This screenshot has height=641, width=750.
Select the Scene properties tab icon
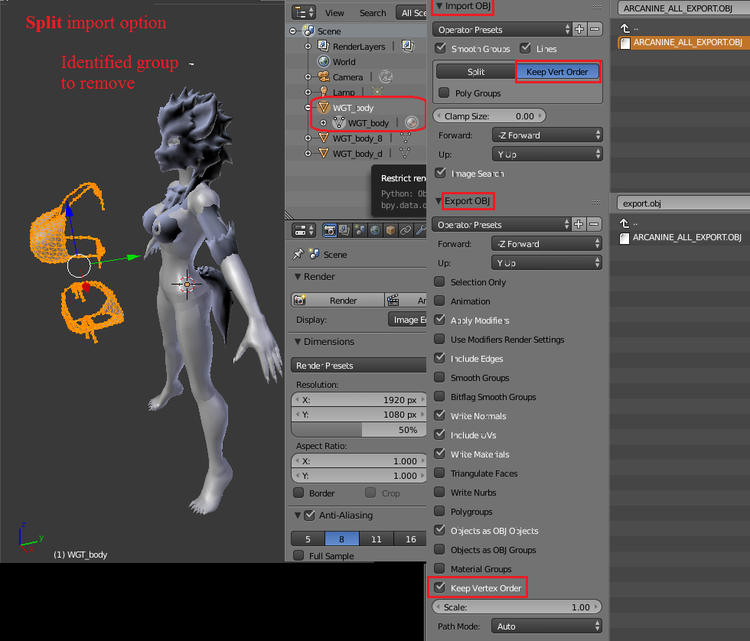click(x=360, y=231)
